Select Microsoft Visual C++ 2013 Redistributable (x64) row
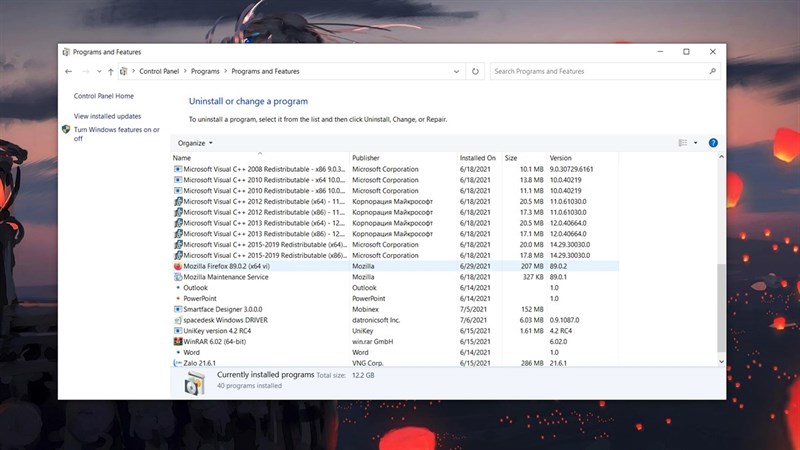 [395, 223]
